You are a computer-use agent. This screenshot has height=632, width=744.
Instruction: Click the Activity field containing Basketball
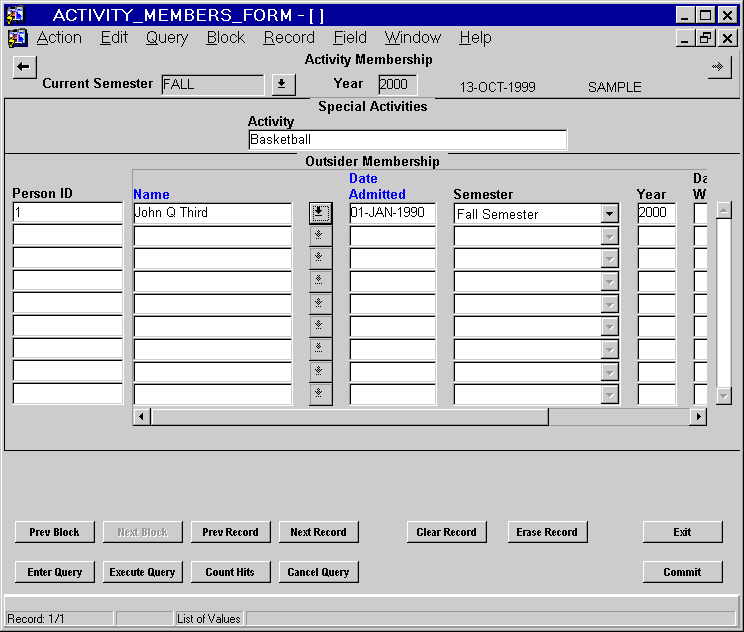click(x=408, y=140)
